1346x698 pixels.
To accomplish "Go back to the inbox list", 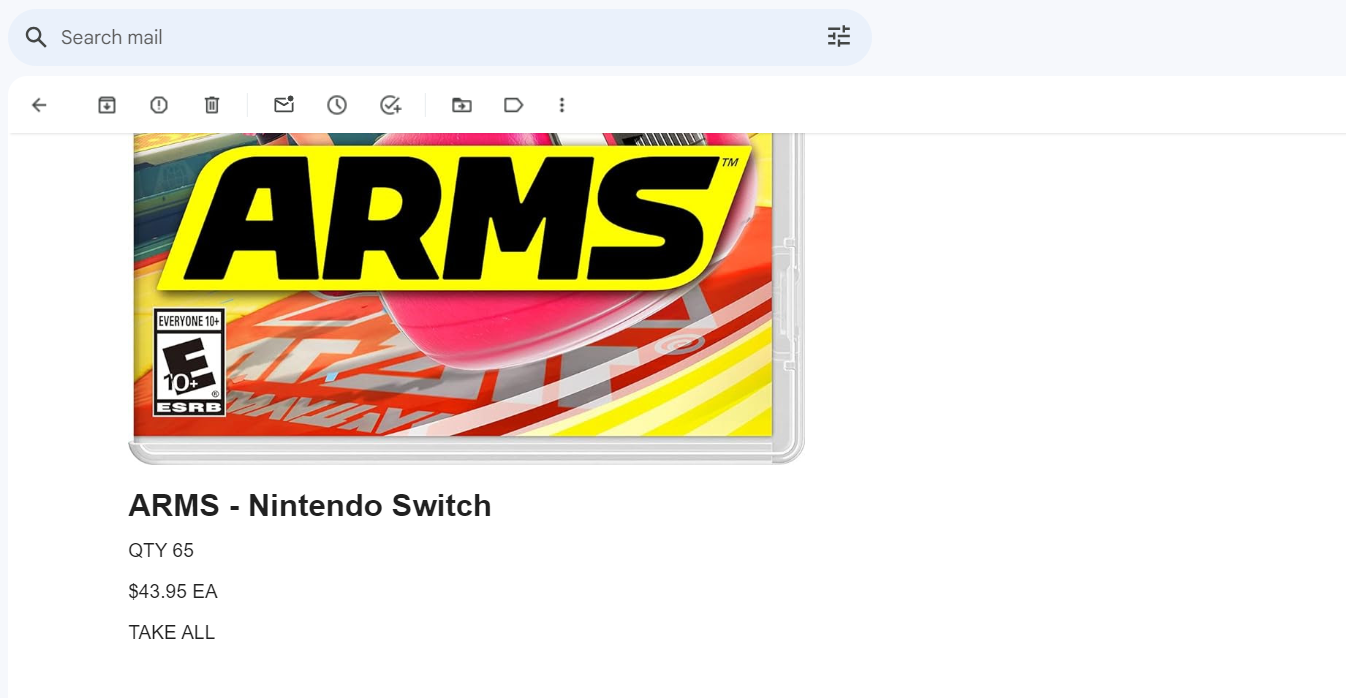I will click(39, 105).
